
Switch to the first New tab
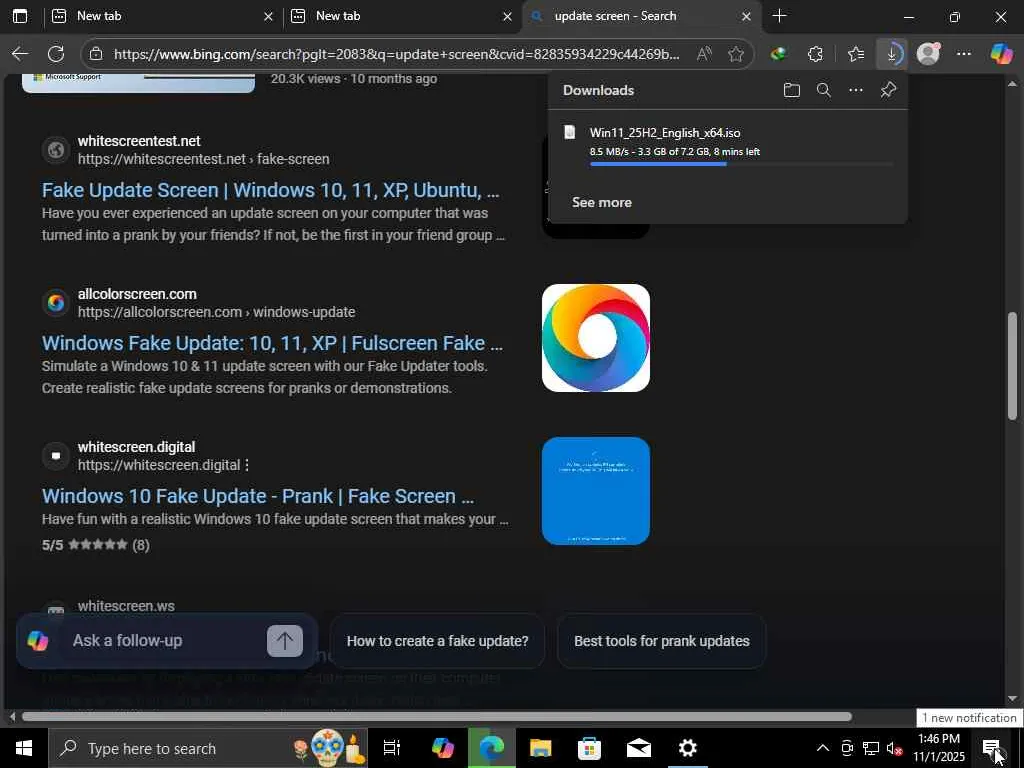click(x=163, y=16)
